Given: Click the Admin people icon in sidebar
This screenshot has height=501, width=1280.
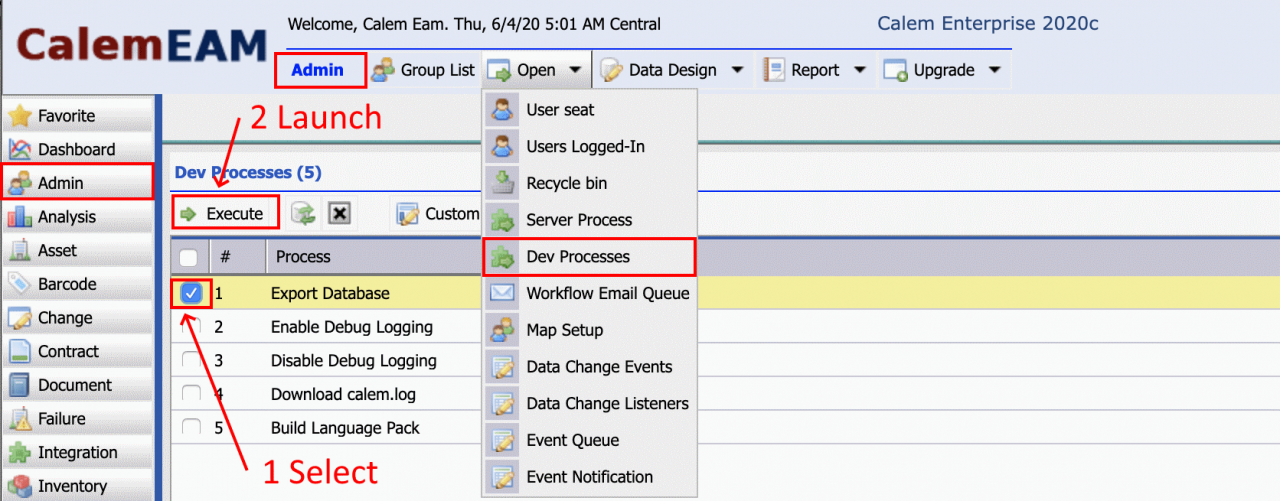Looking at the screenshot, I should pos(20,183).
